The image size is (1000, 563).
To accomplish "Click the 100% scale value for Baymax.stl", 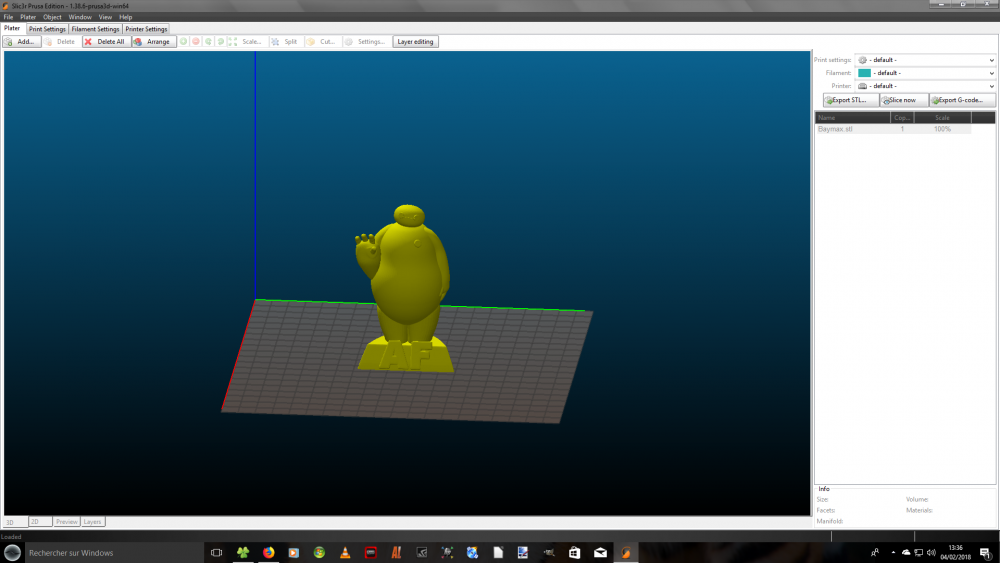I will pyautogui.click(x=943, y=129).
